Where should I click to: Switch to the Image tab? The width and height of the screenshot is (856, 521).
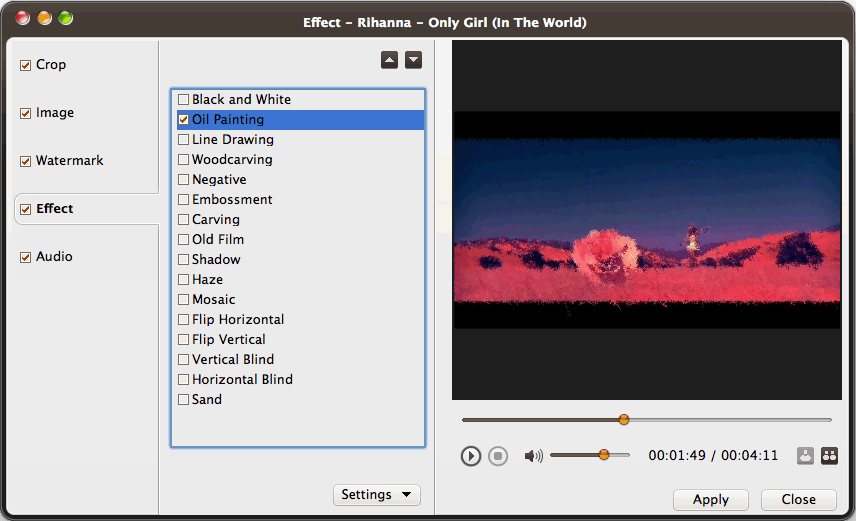[55, 113]
